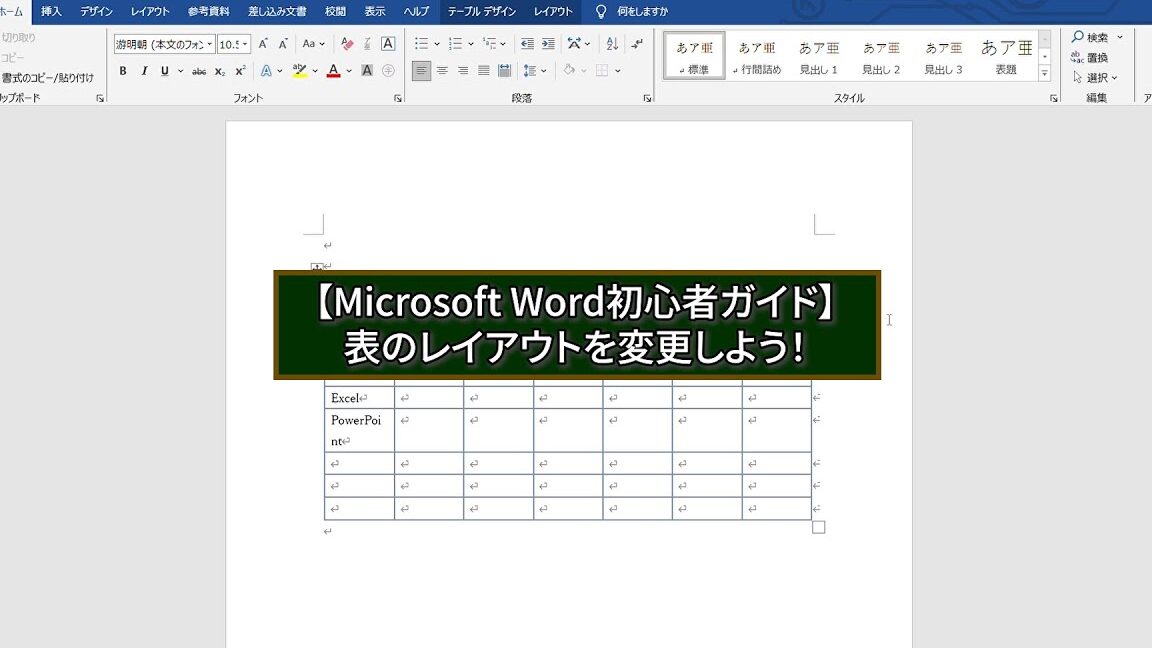Viewport: 1152px width, 648px height.
Task: Decrease paragraph indent
Action: (x=527, y=44)
